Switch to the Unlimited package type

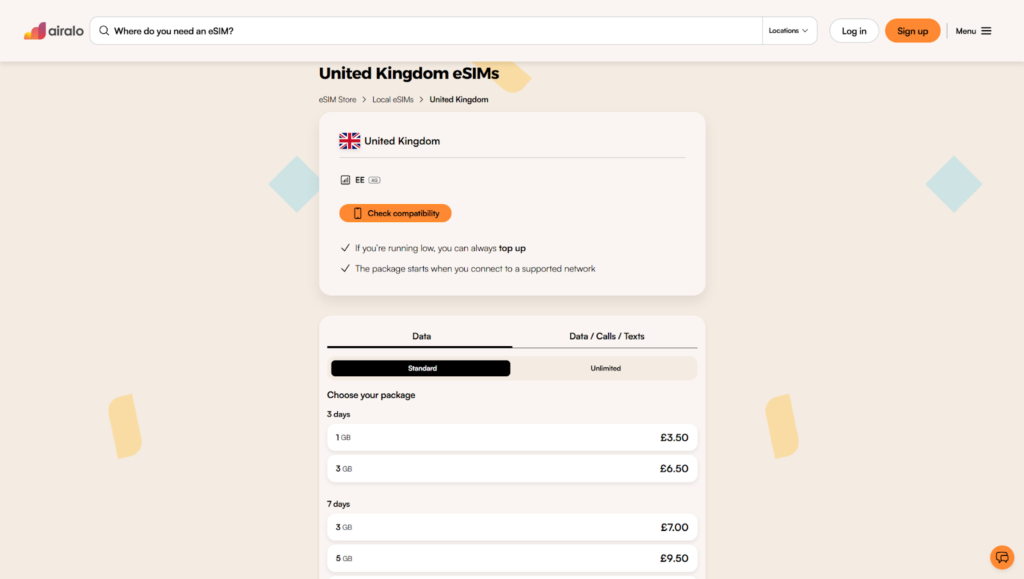pos(604,368)
